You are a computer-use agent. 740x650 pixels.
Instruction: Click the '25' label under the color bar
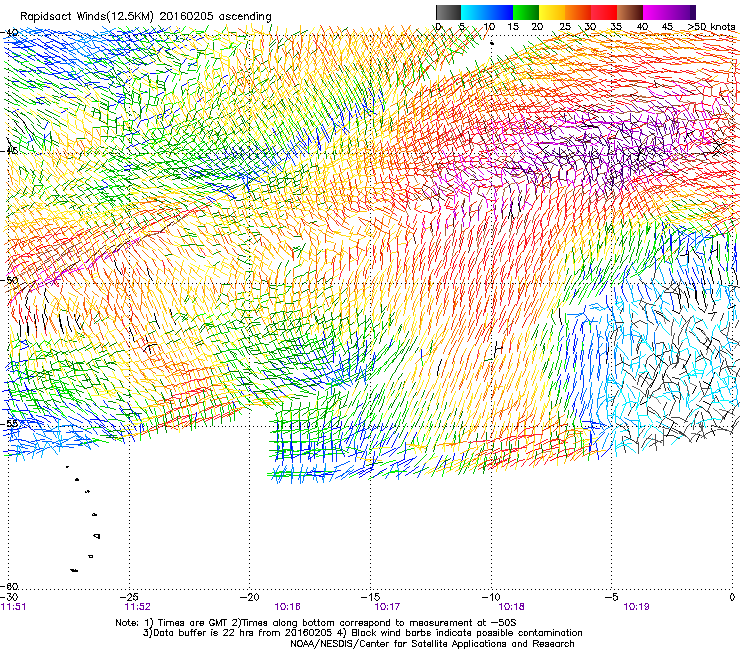(x=565, y=27)
